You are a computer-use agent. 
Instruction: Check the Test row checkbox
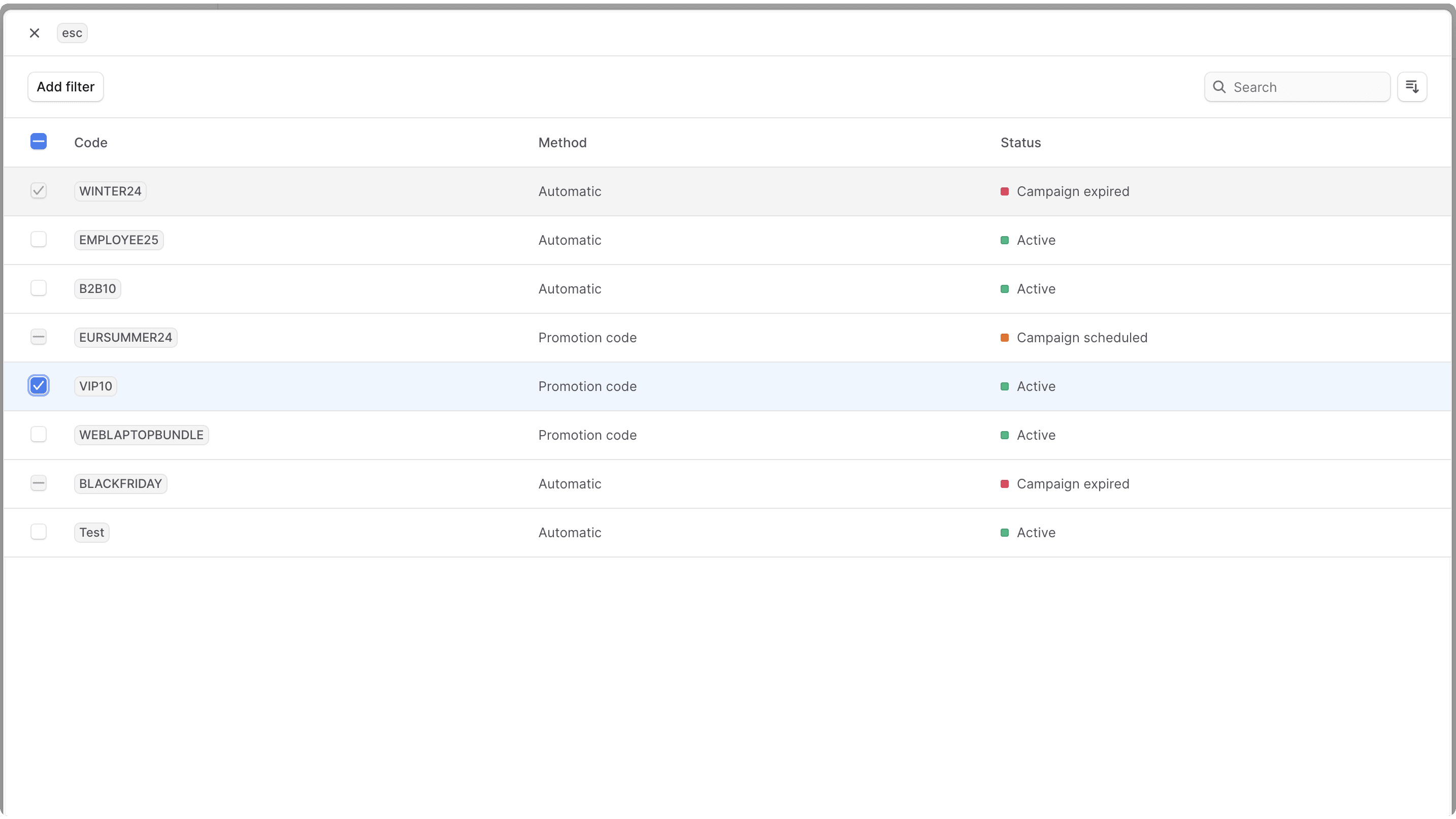(x=39, y=532)
